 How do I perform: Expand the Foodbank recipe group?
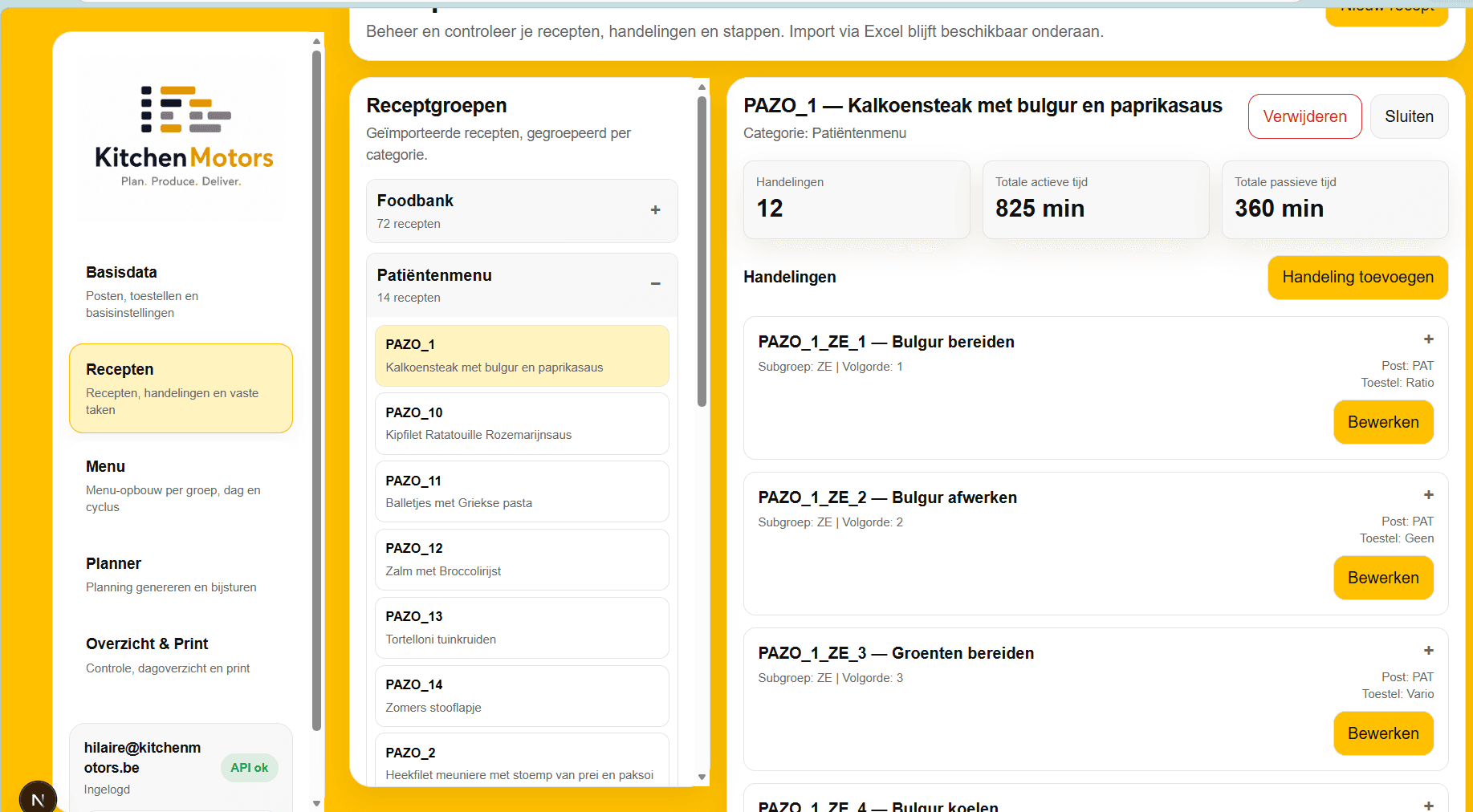[x=522, y=210]
